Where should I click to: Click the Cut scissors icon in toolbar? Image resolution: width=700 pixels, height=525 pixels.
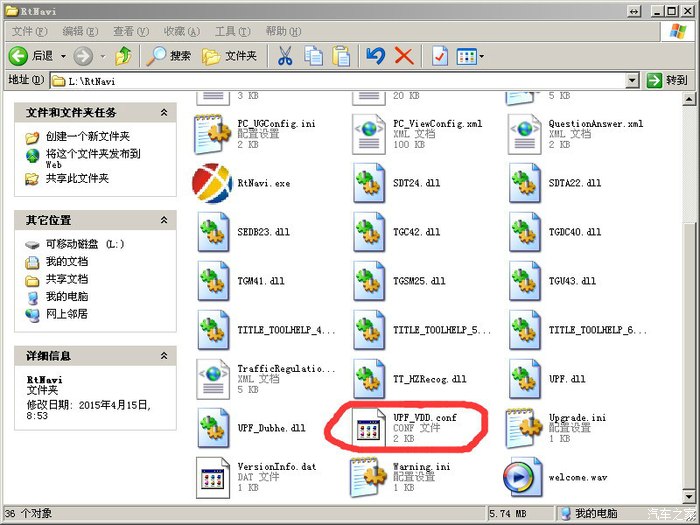click(285, 56)
